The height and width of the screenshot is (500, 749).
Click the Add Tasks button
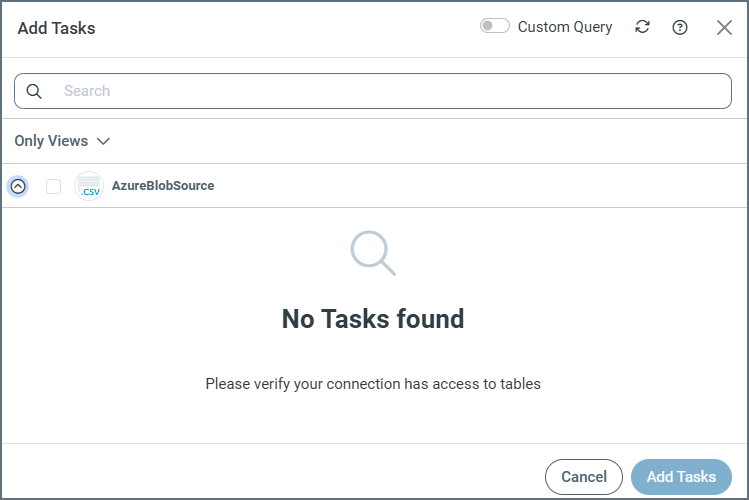[681, 477]
